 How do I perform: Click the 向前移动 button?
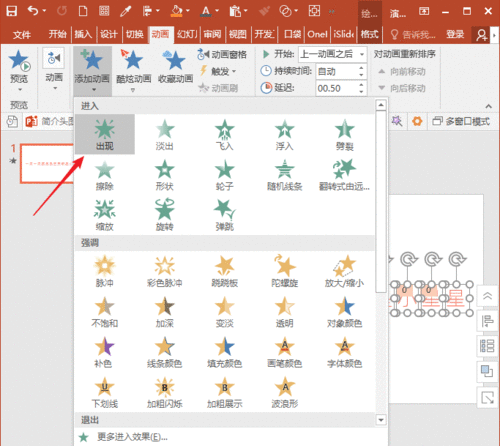pos(402,71)
